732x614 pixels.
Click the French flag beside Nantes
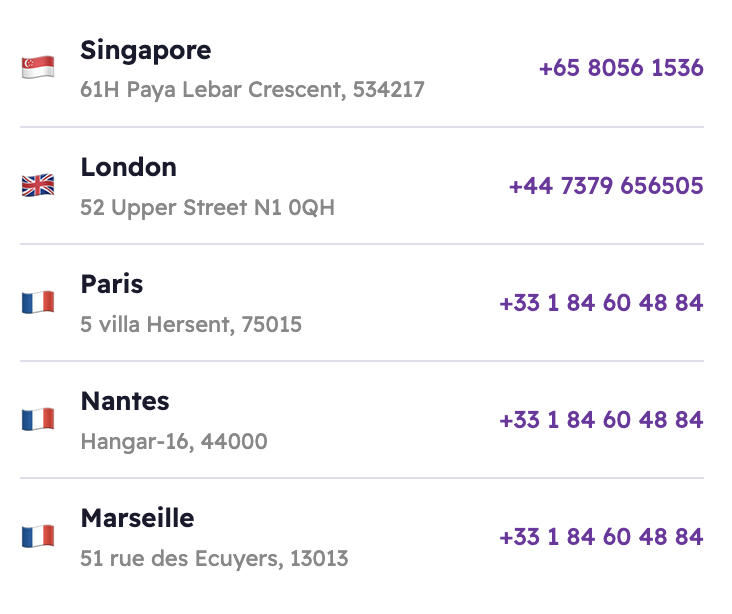click(38, 419)
